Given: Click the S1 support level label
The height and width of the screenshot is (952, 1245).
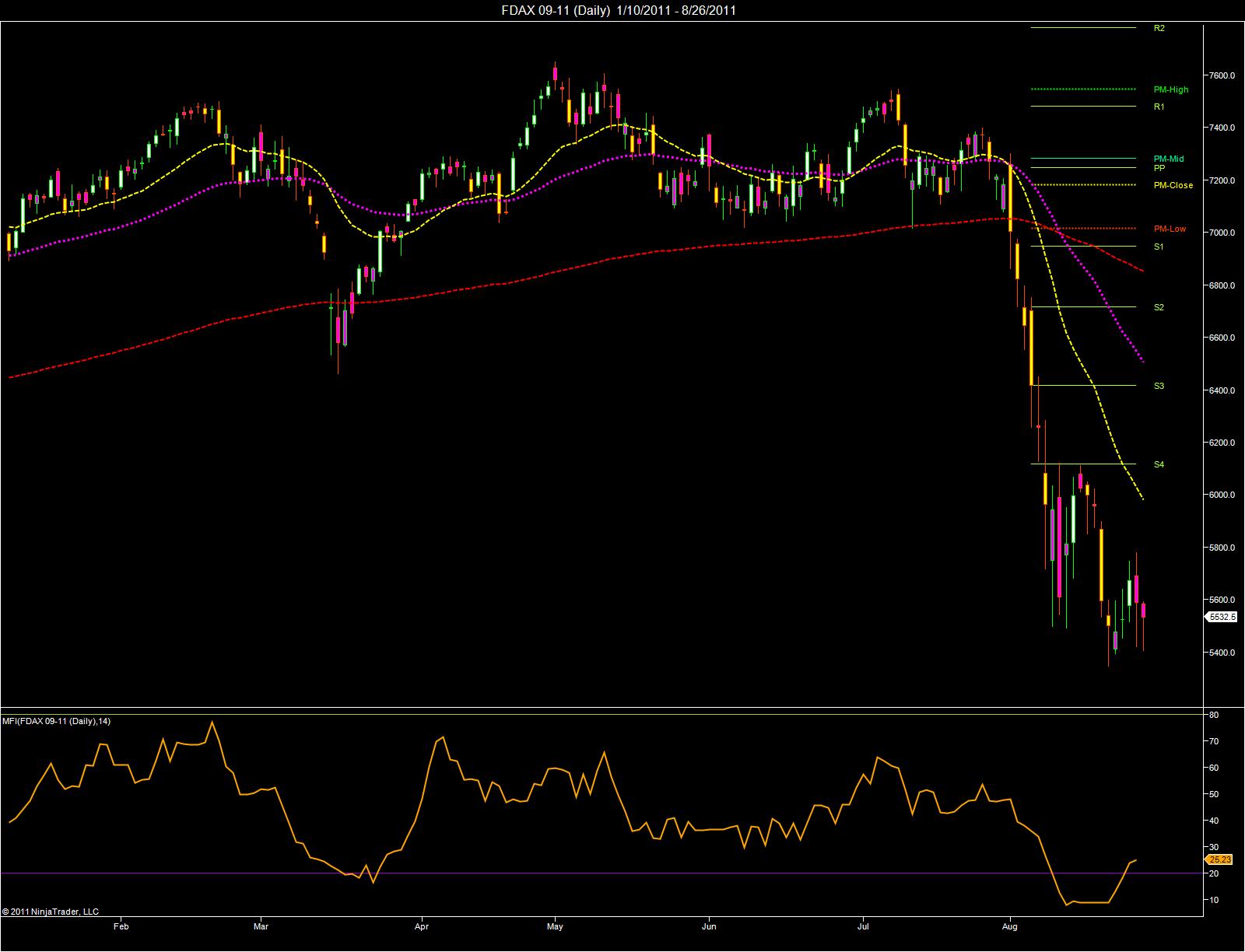Looking at the screenshot, I should point(1159,247).
